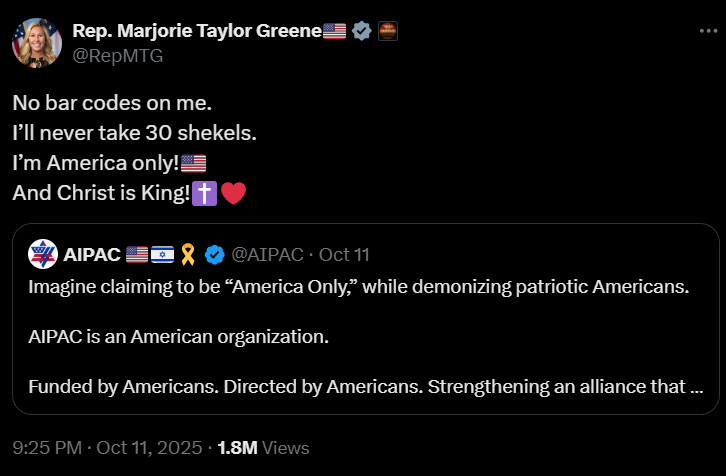
Task: Click the AIPAC logo avatar in quoted post
Action: 42,255
